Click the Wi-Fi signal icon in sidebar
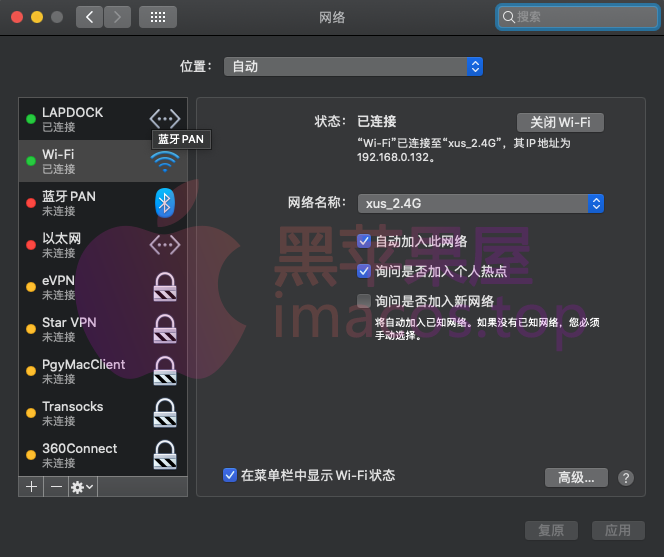664x557 pixels. pyautogui.click(x=164, y=161)
